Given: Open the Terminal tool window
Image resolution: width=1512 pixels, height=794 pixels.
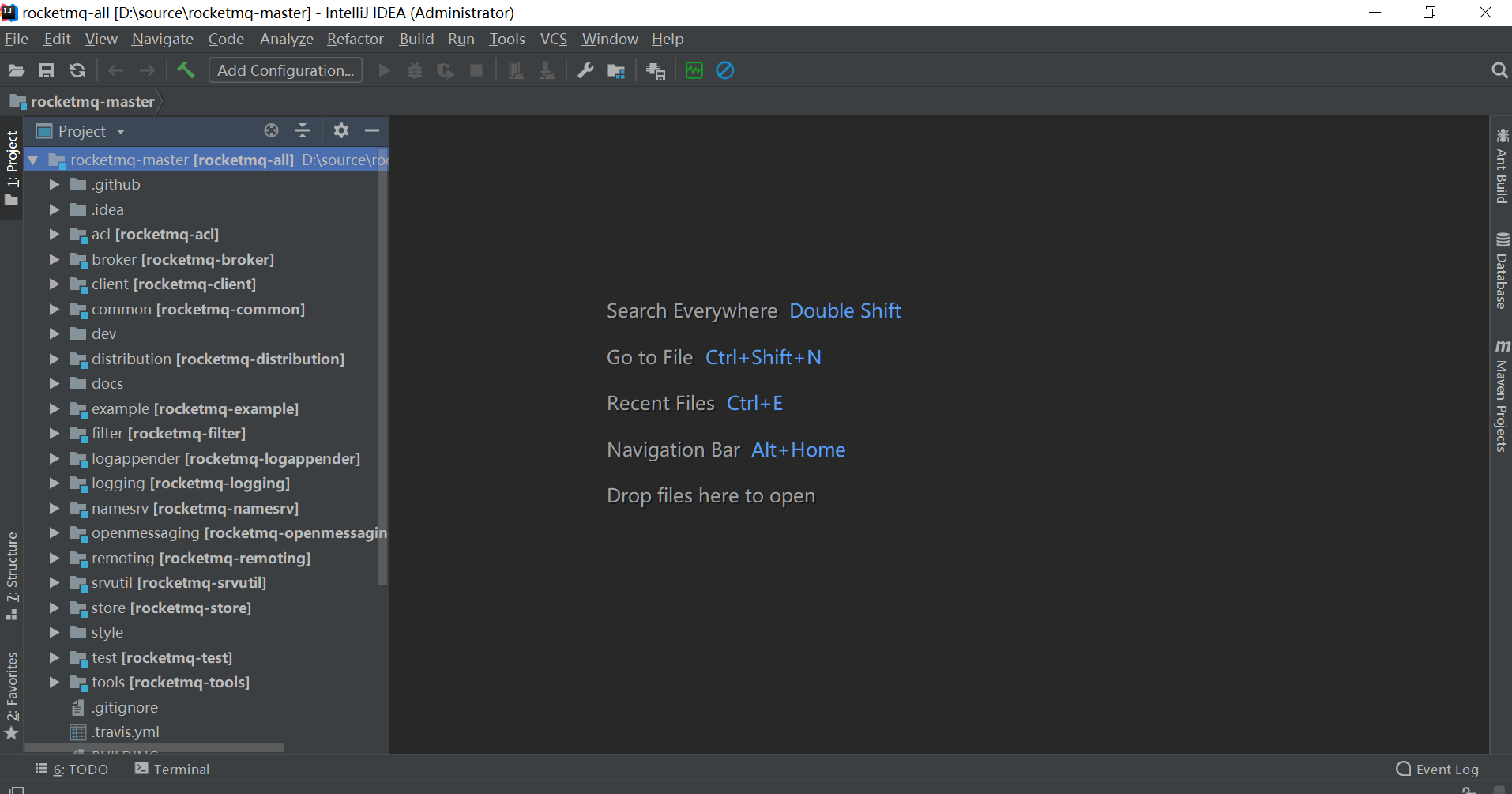Looking at the screenshot, I should (x=172, y=769).
